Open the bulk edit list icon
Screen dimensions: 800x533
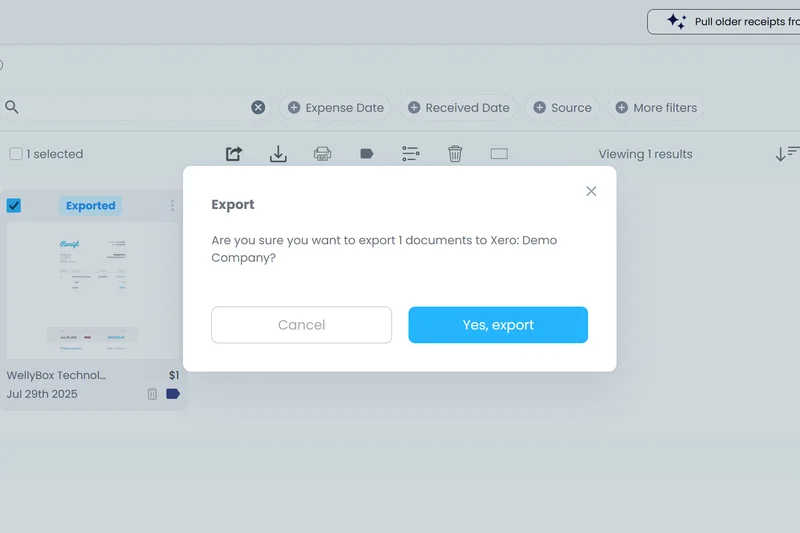coord(411,154)
